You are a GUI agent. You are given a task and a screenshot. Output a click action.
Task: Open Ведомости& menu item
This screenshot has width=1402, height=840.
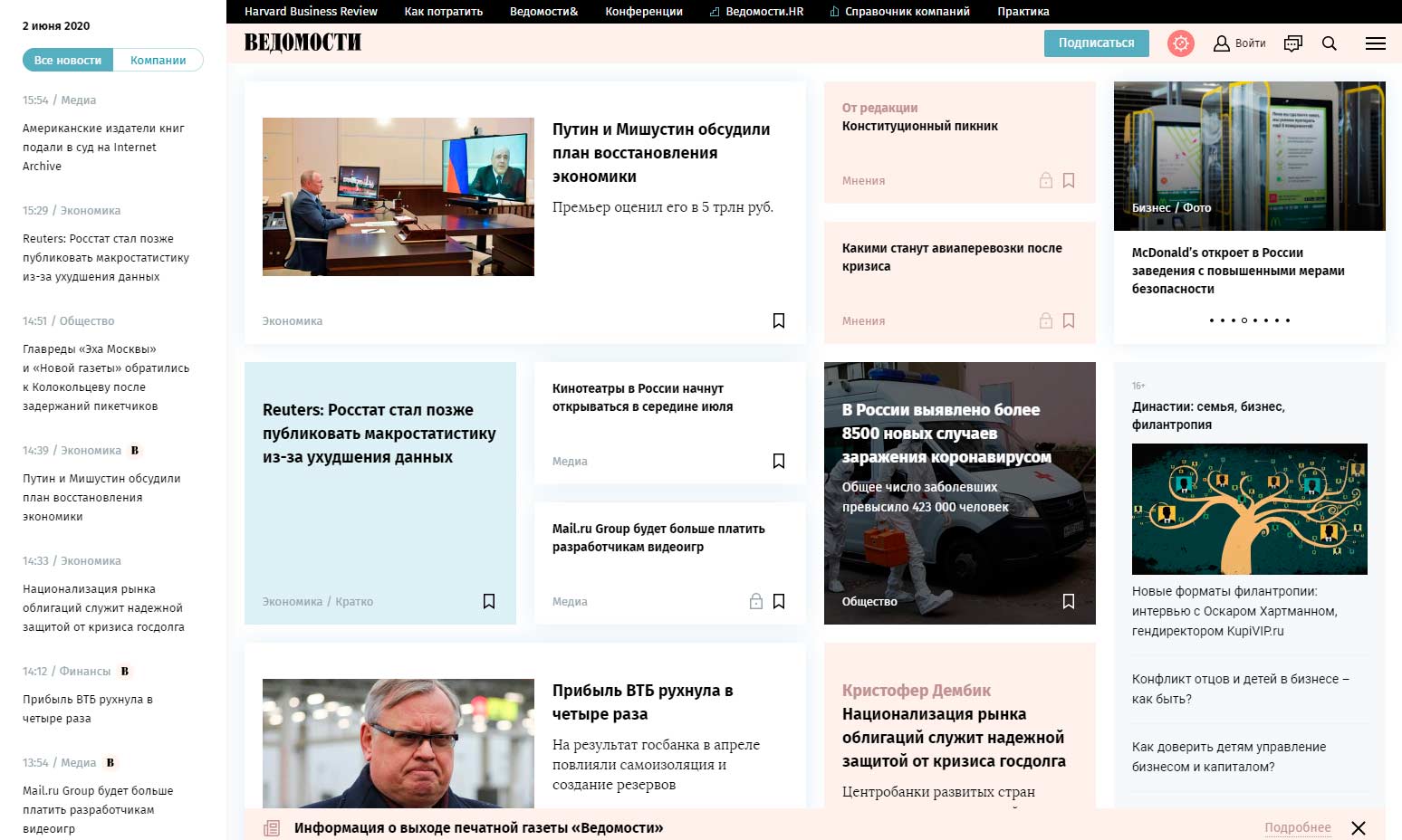(544, 12)
